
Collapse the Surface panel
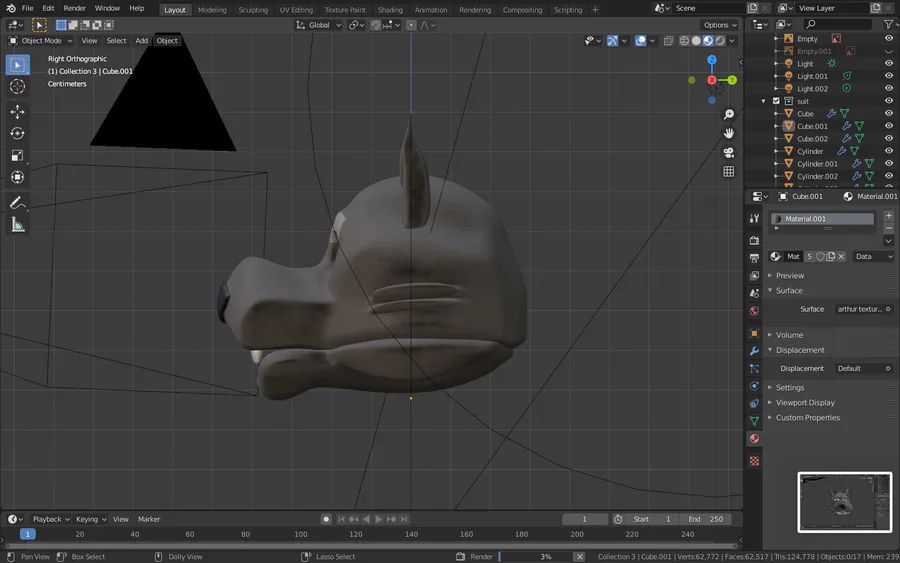coord(789,290)
